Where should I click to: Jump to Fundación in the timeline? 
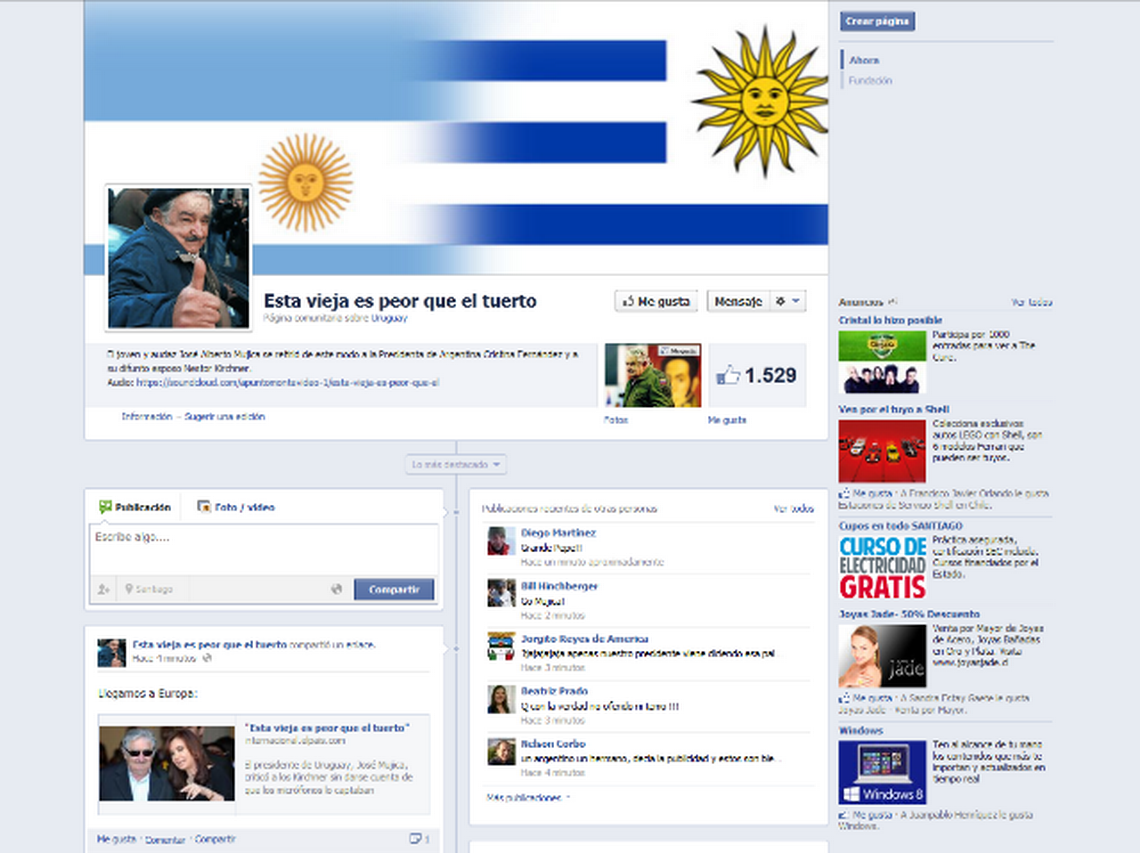870,81
